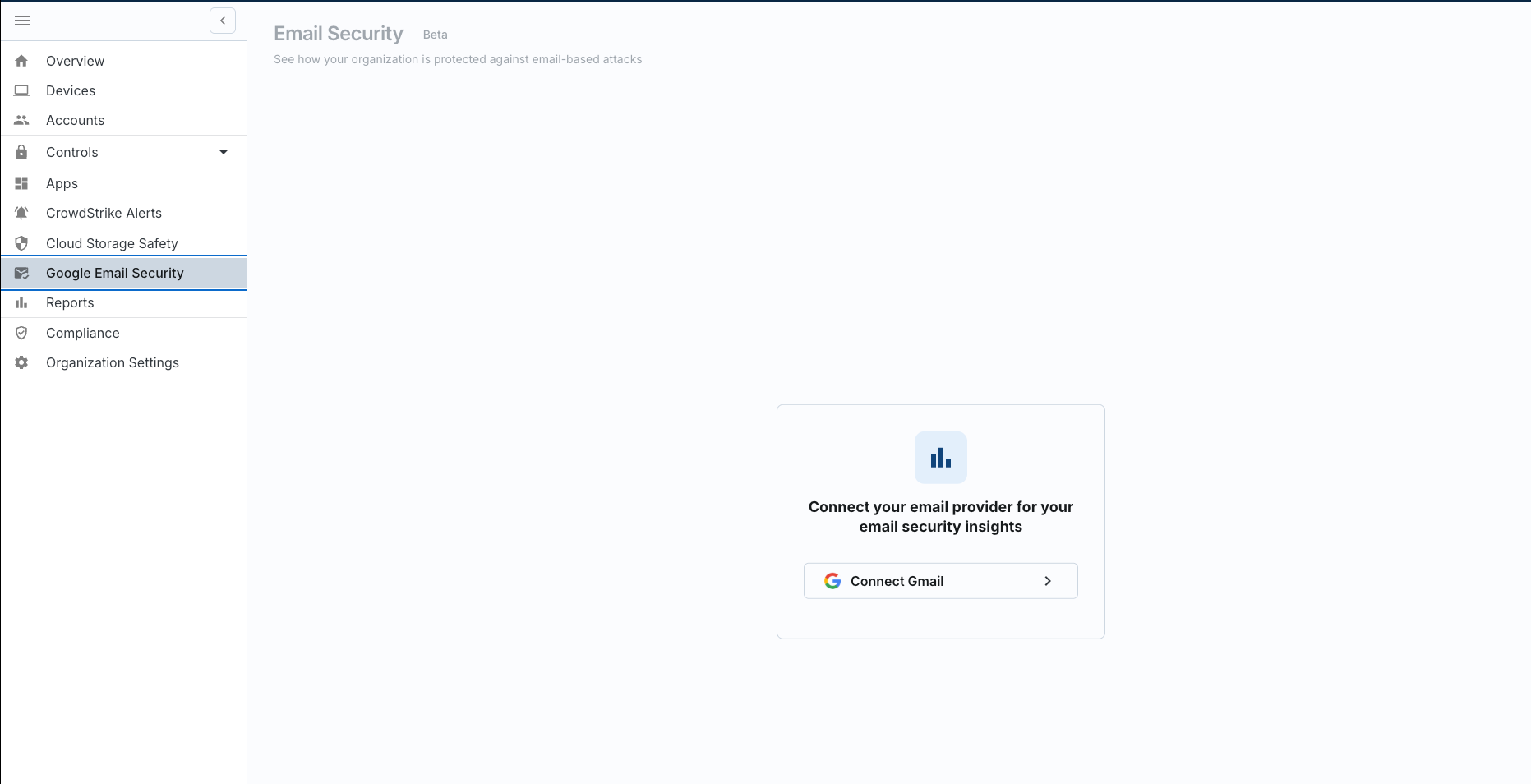Click the Email Security page heading
Image resolution: width=1531 pixels, height=784 pixels.
click(339, 34)
